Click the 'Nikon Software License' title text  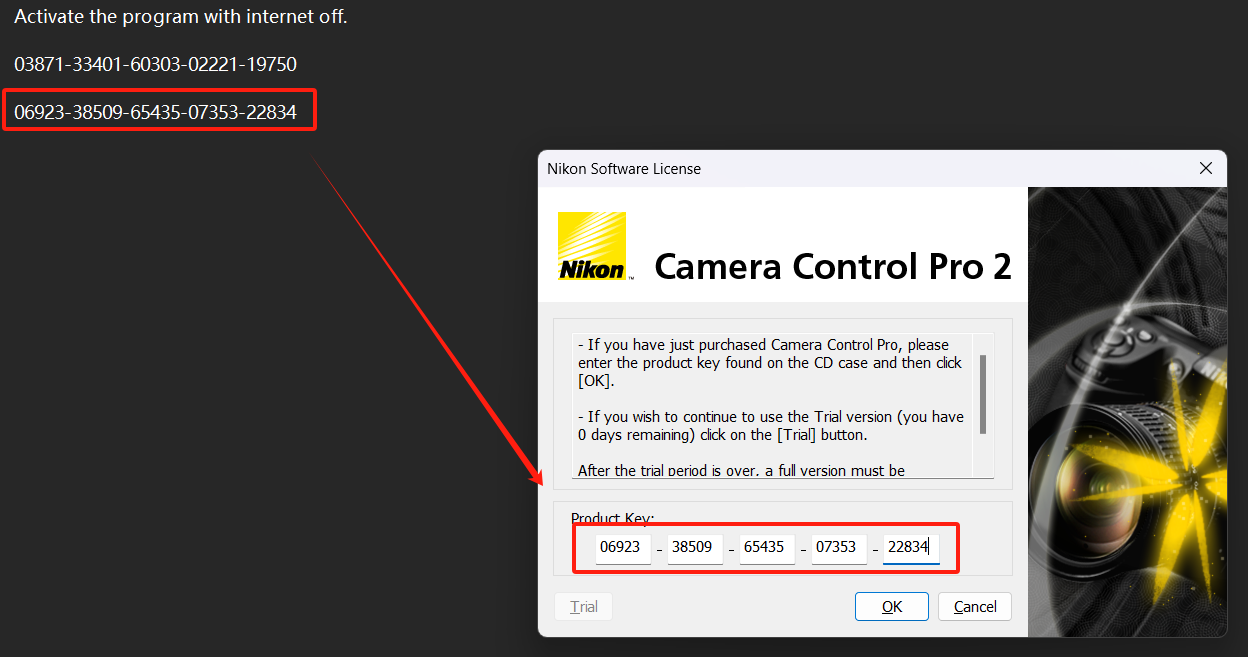point(624,169)
